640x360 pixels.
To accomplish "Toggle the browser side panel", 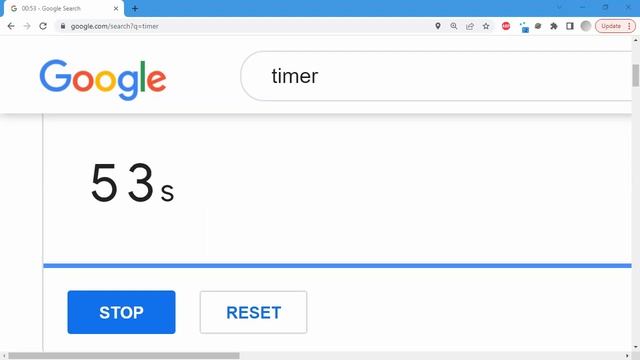I will (570, 26).
